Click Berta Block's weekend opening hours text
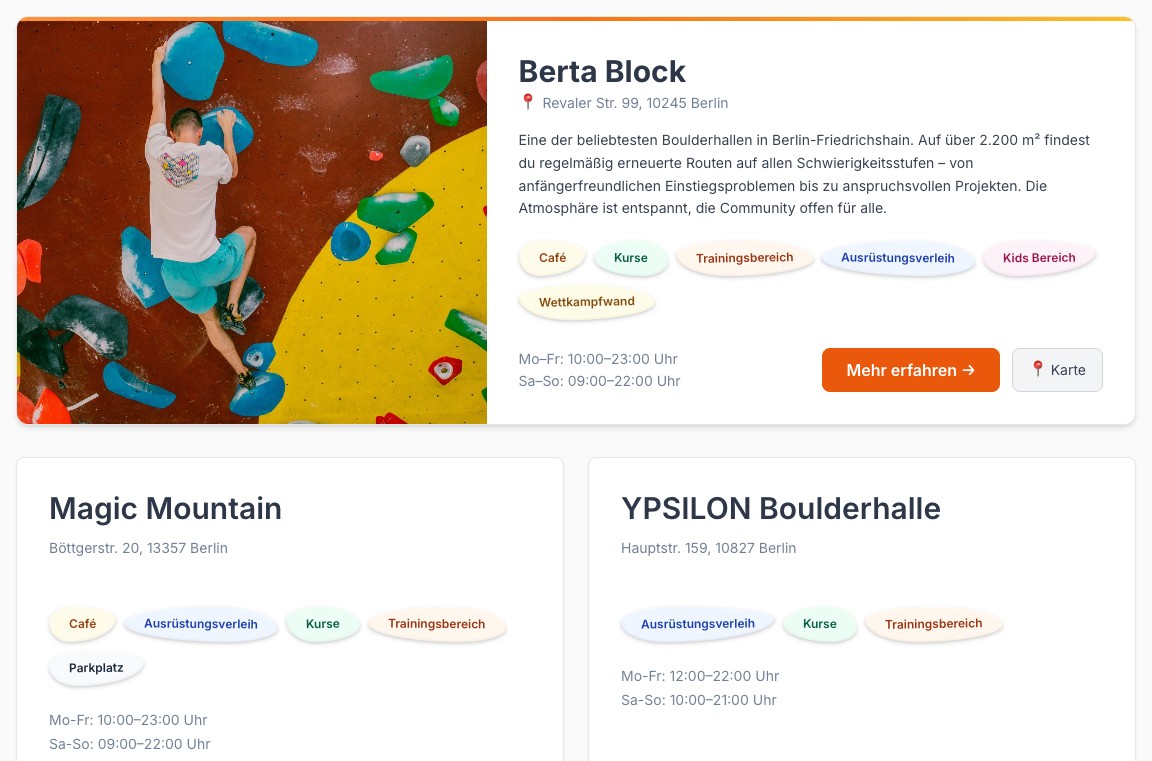This screenshot has width=1152, height=761. coord(599,380)
